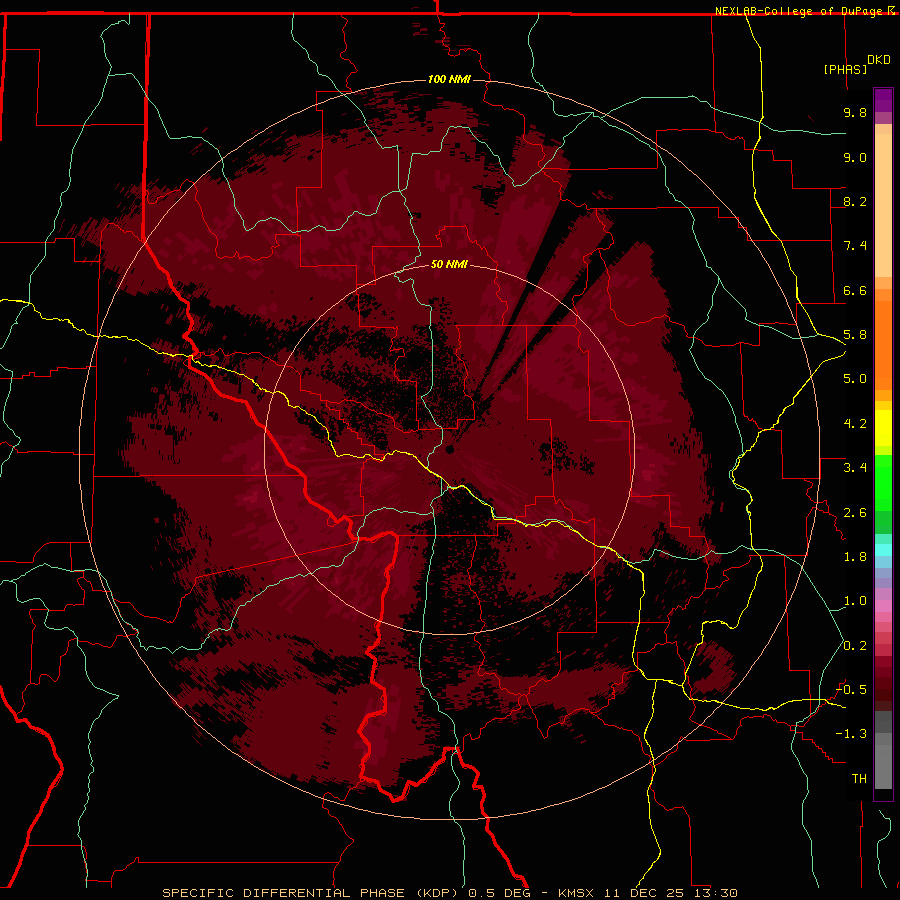900x900 pixels.
Task: Click the Specific Differential Phase caption
Action: 449,893
